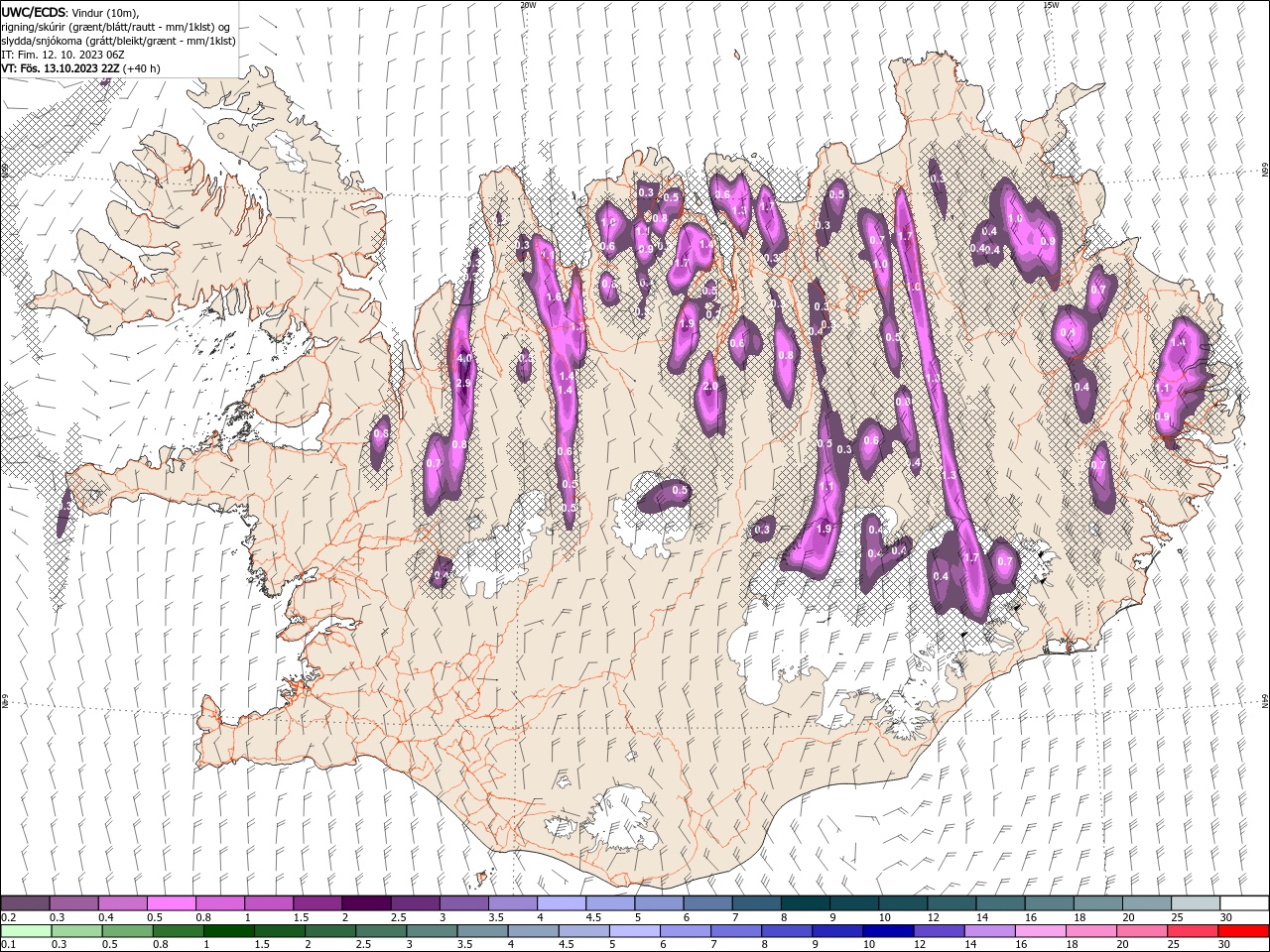This screenshot has width=1270, height=952.
Task: Click the 'slydda/snjókoma' snow legend description line
Action: (x=118, y=41)
